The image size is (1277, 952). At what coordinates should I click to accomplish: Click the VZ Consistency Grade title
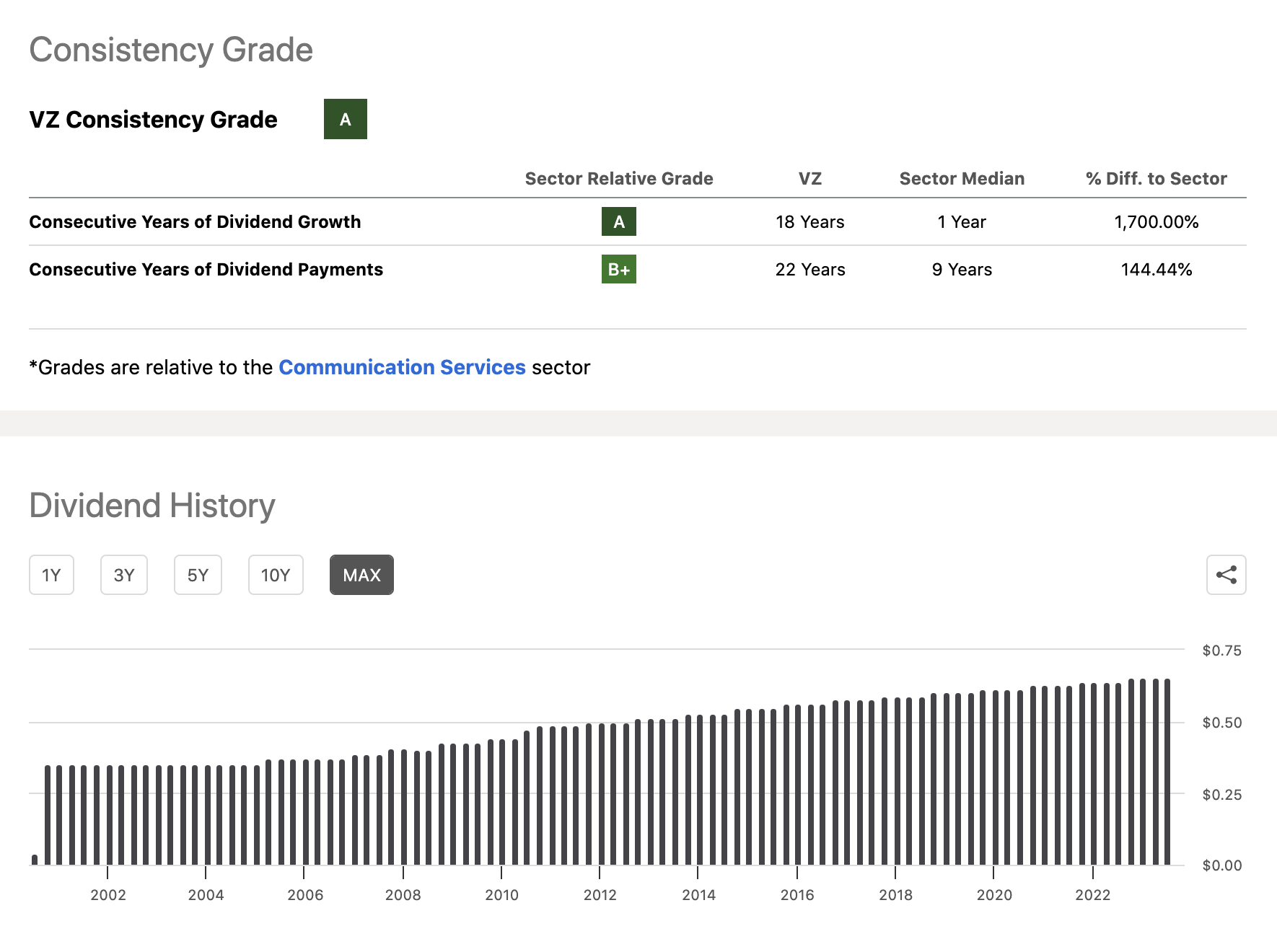(x=153, y=119)
